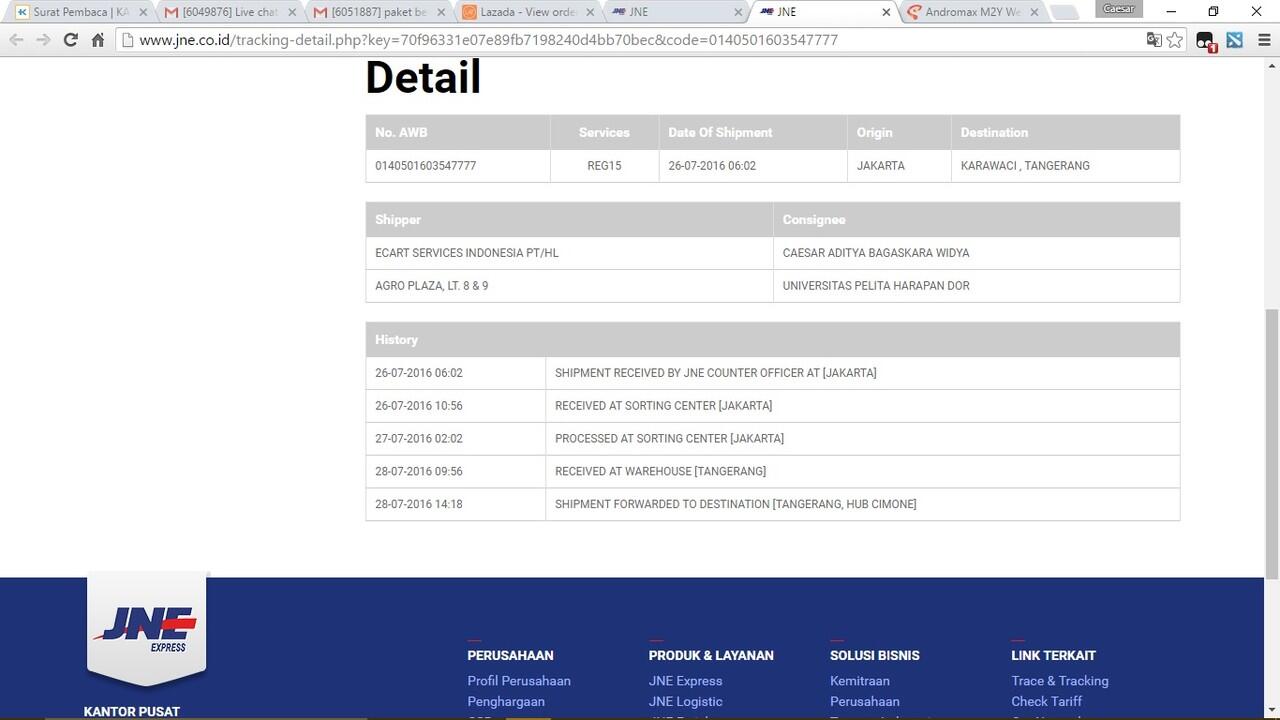Close the [6049876] Live chat tab
1280x720 pixels.
pos(291,12)
